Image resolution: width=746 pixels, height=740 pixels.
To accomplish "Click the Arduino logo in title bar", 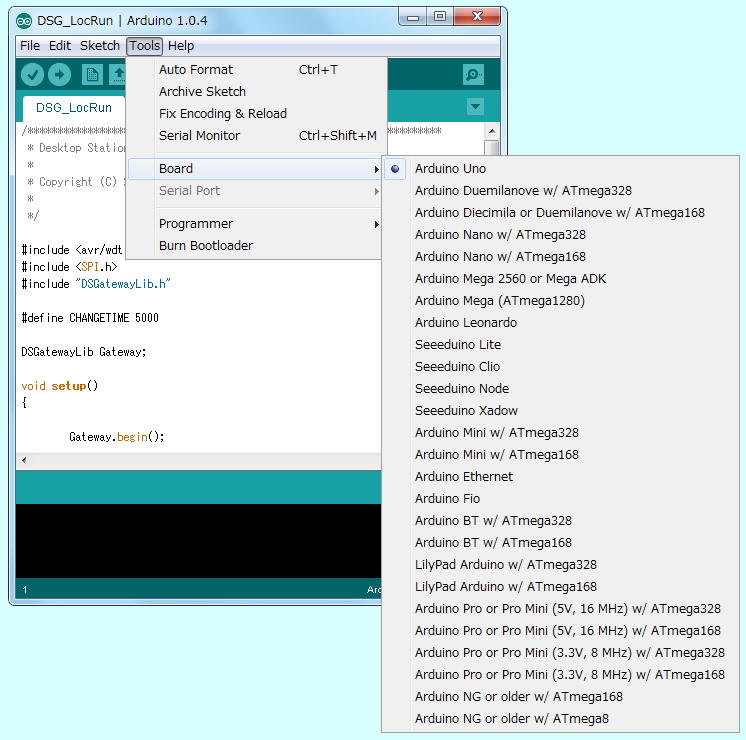I will pyautogui.click(x=24, y=21).
